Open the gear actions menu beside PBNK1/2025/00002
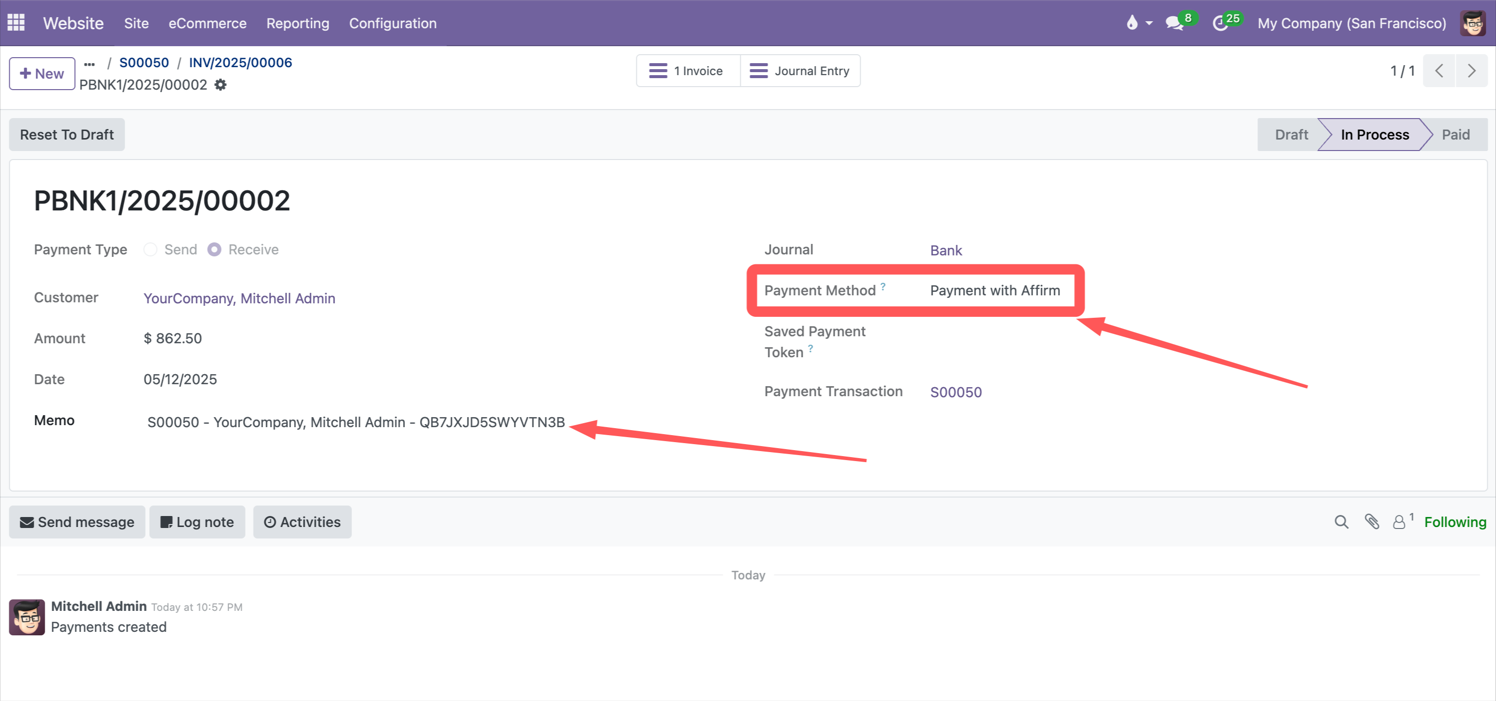1496x701 pixels. click(x=220, y=85)
